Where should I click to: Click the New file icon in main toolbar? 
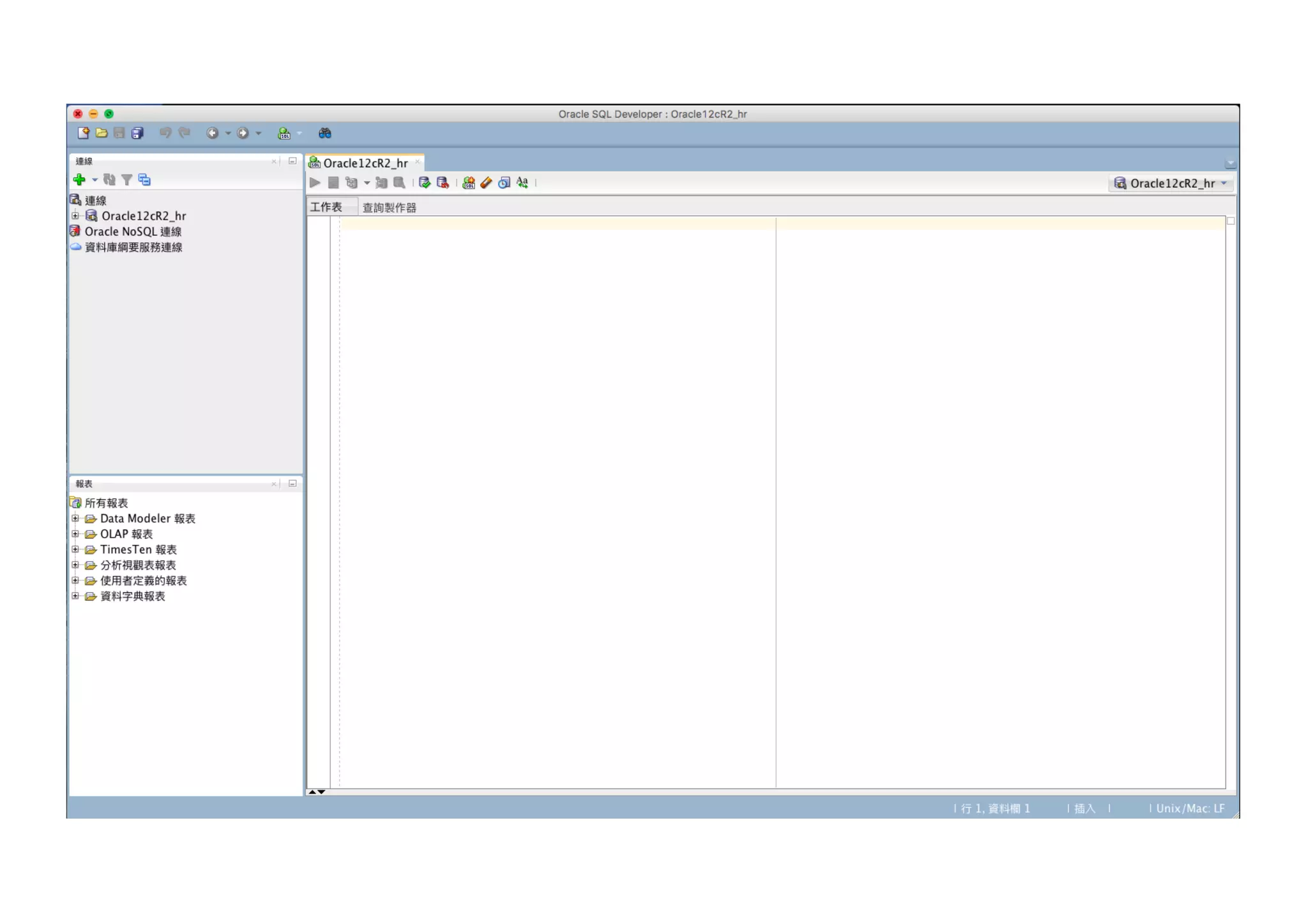[x=83, y=133]
